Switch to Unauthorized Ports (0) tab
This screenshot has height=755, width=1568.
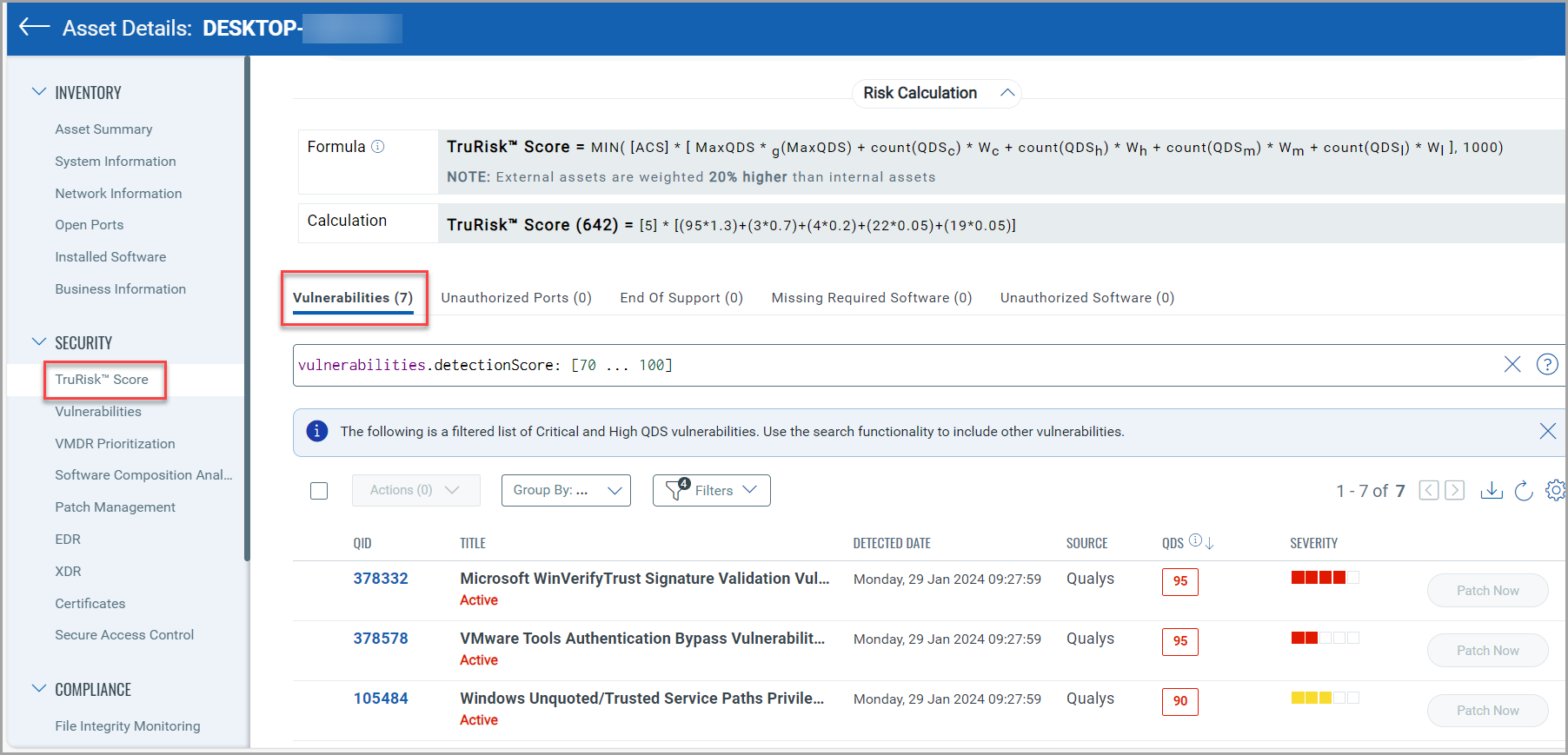(516, 297)
